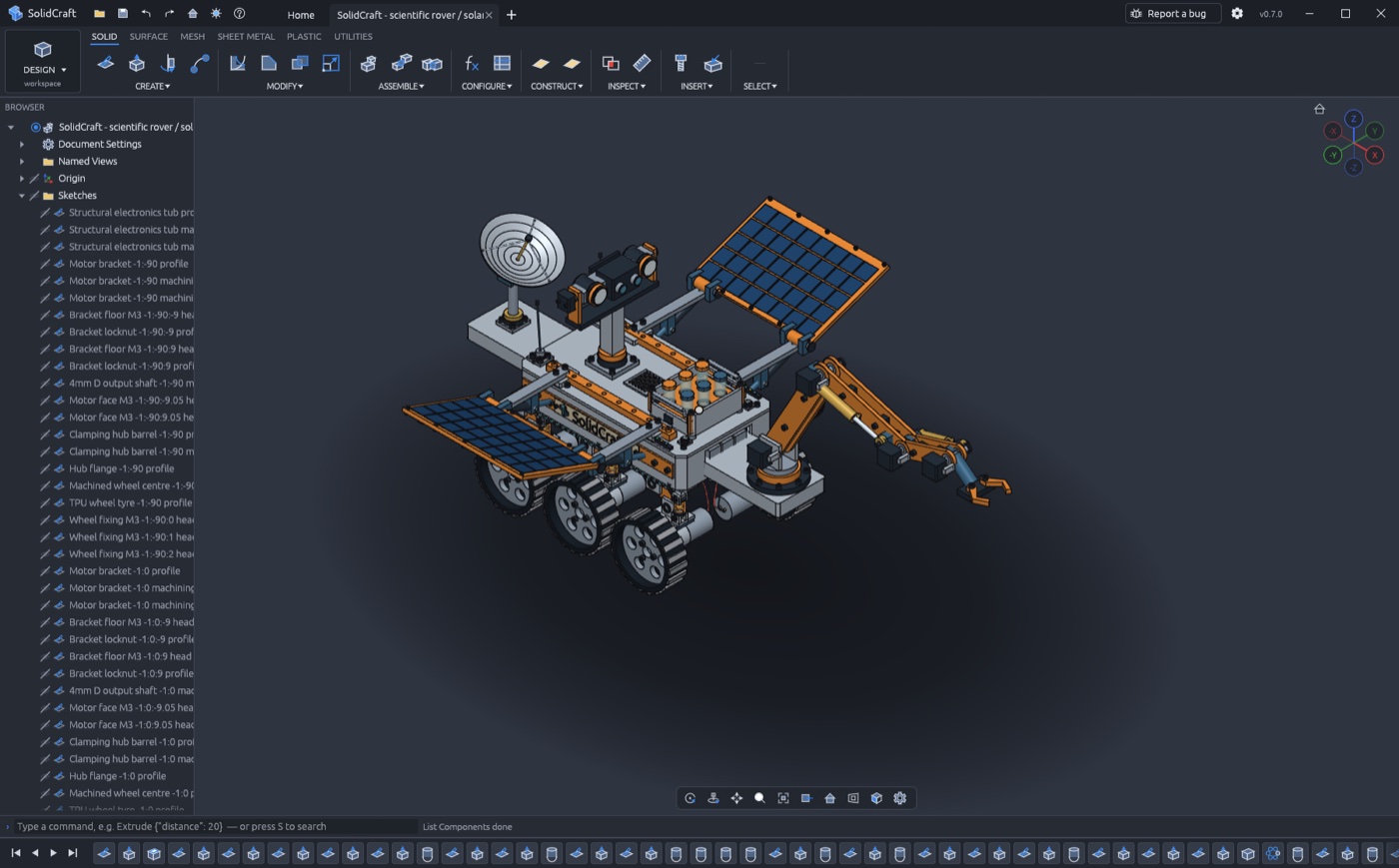Open the Home tab
The image size is (1399, 868).
click(301, 15)
